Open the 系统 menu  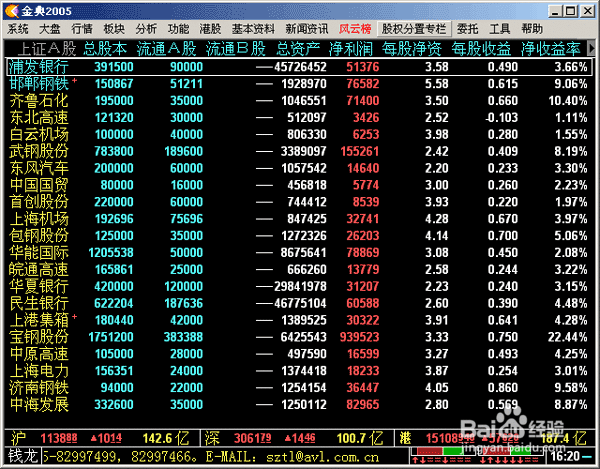18,29
